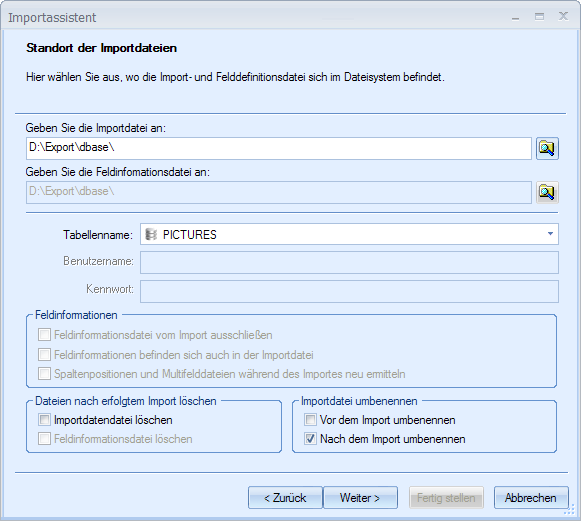Click the Kennwort text field
Image resolution: width=581 pixels, height=521 pixels.
tap(349, 291)
